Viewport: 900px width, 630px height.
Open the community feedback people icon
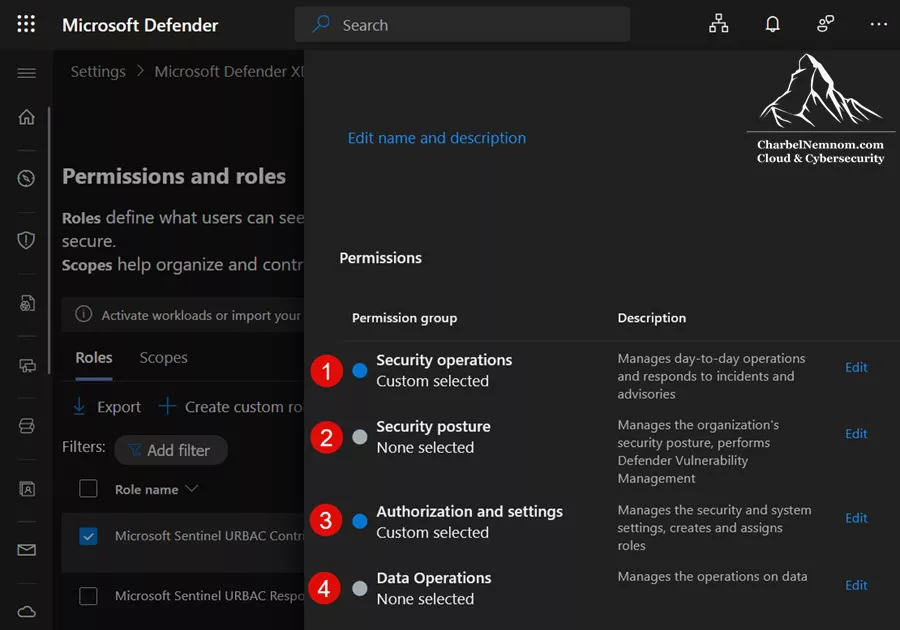(x=825, y=24)
